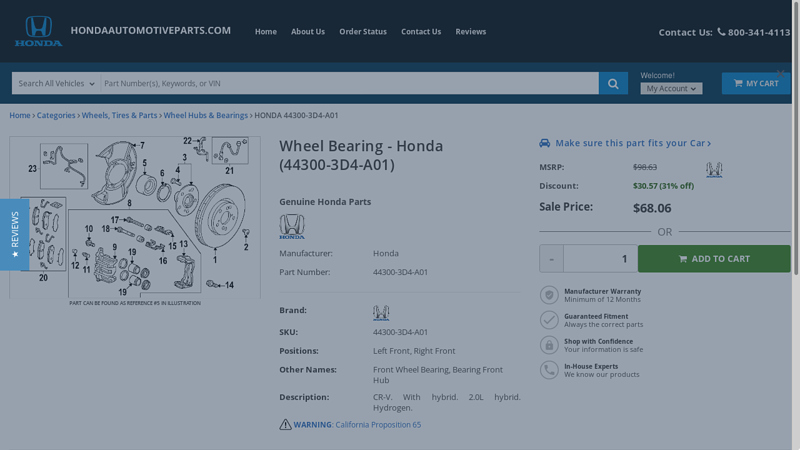
Task: Click the part number search input field
Action: click(348, 84)
